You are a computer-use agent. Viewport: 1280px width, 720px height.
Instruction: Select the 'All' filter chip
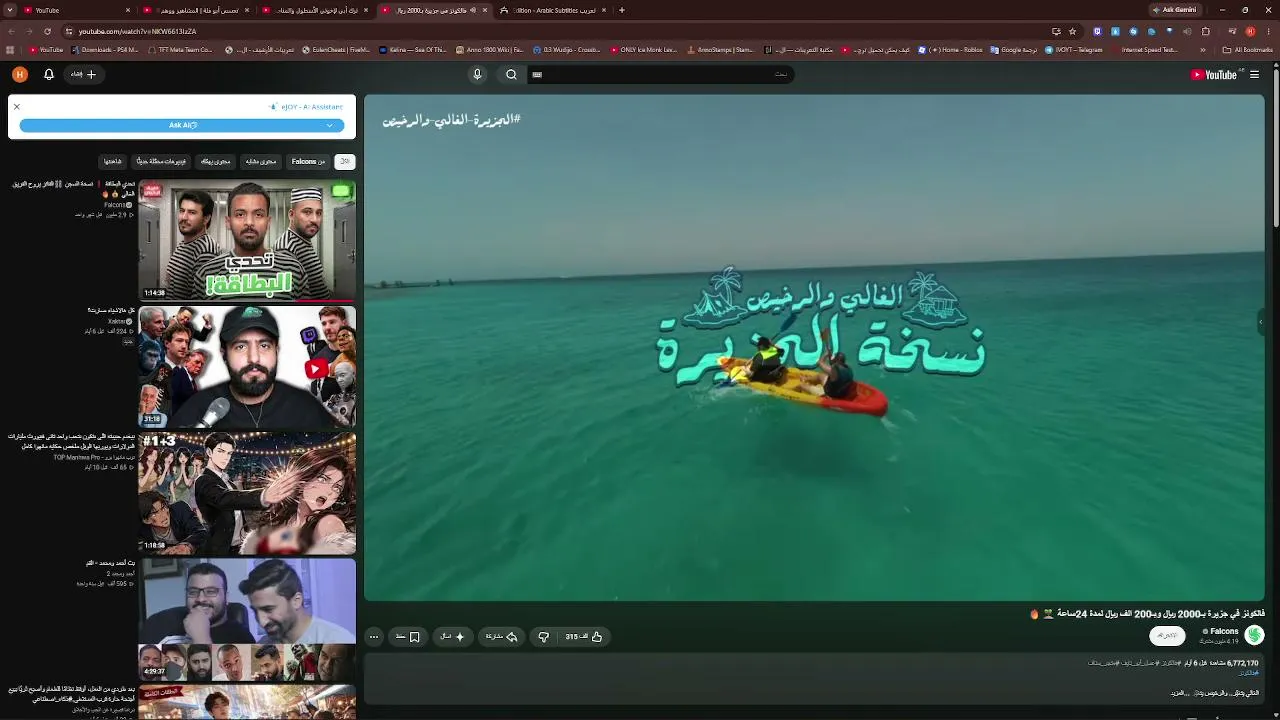point(344,161)
